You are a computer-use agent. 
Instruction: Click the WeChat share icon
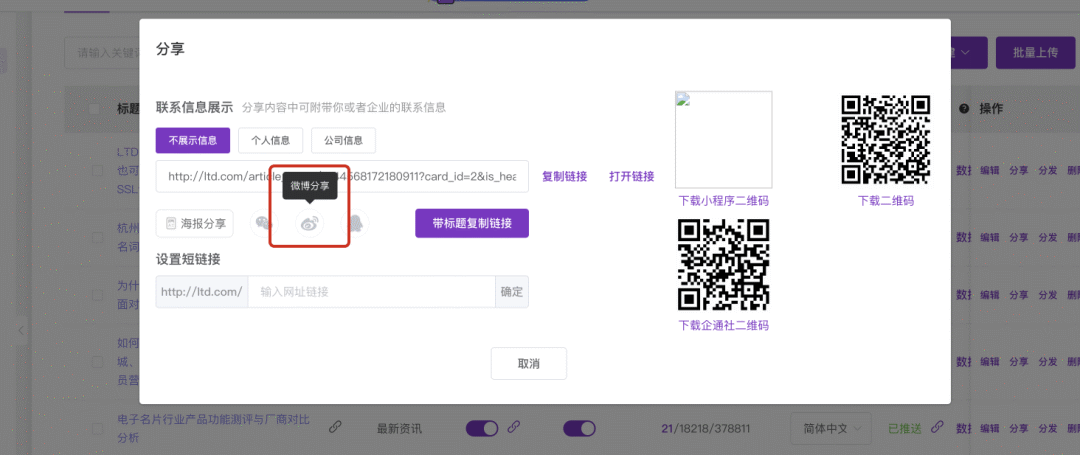pos(264,224)
